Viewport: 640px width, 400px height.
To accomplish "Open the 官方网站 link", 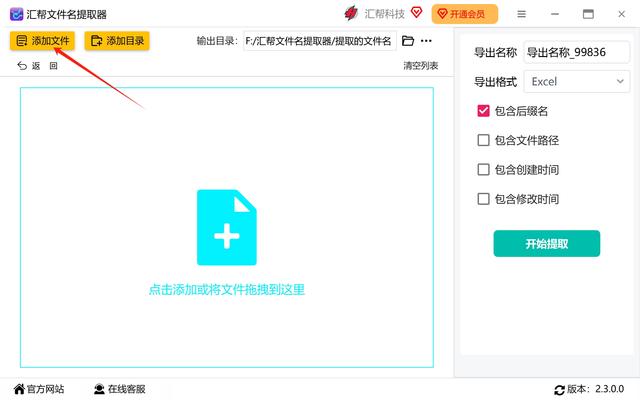I will click(39, 389).
